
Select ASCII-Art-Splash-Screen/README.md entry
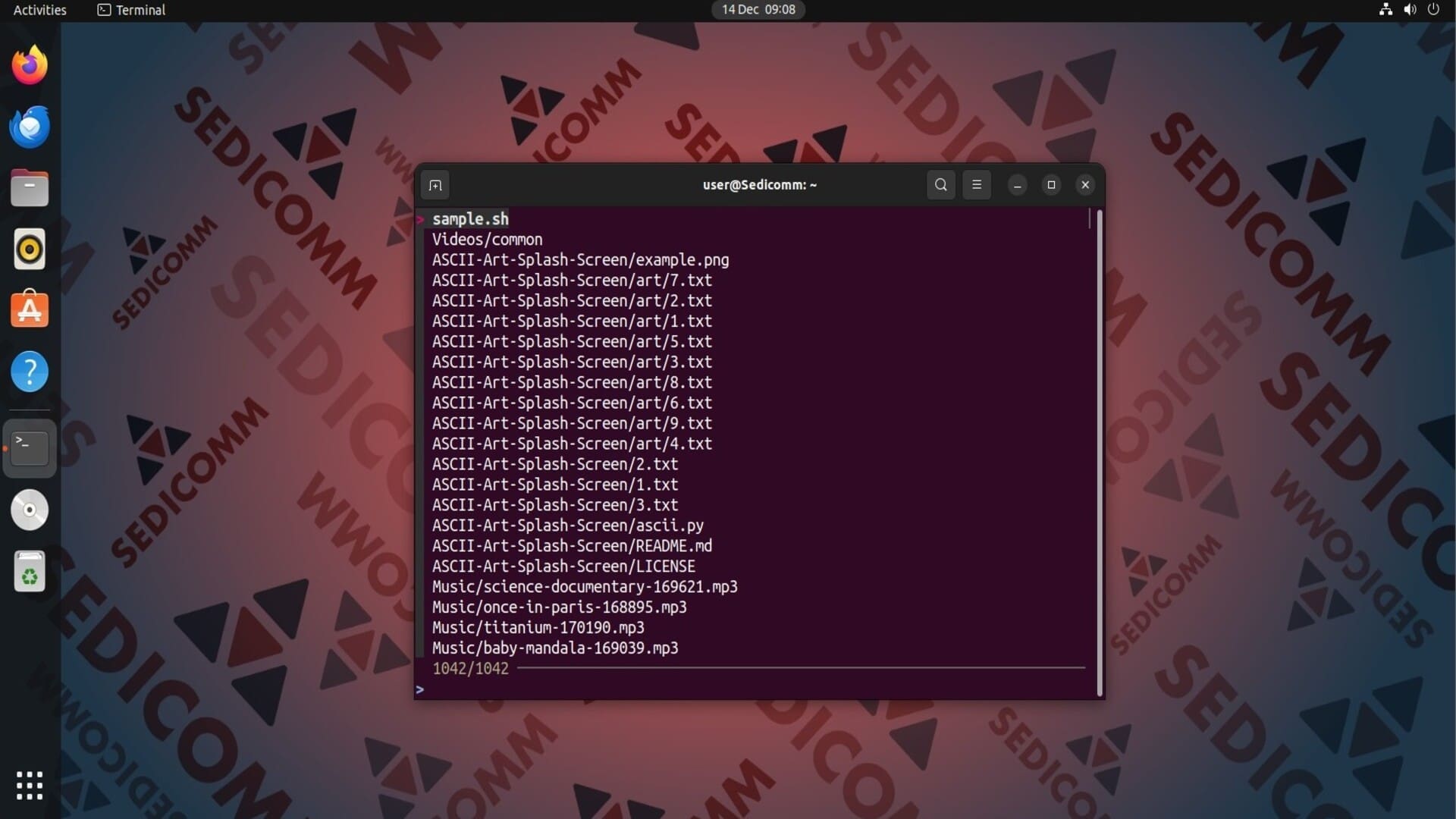(x=572, y=546)
